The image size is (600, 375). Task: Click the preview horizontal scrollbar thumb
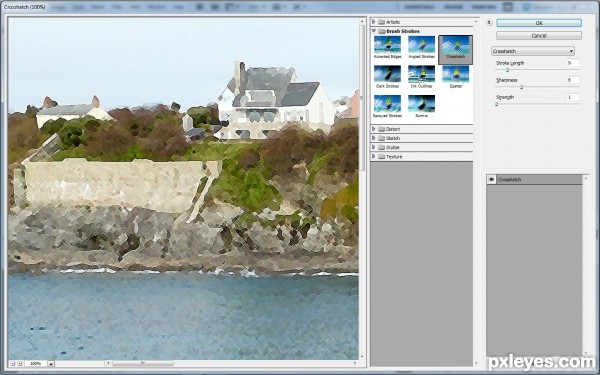[x=142, y=363]
